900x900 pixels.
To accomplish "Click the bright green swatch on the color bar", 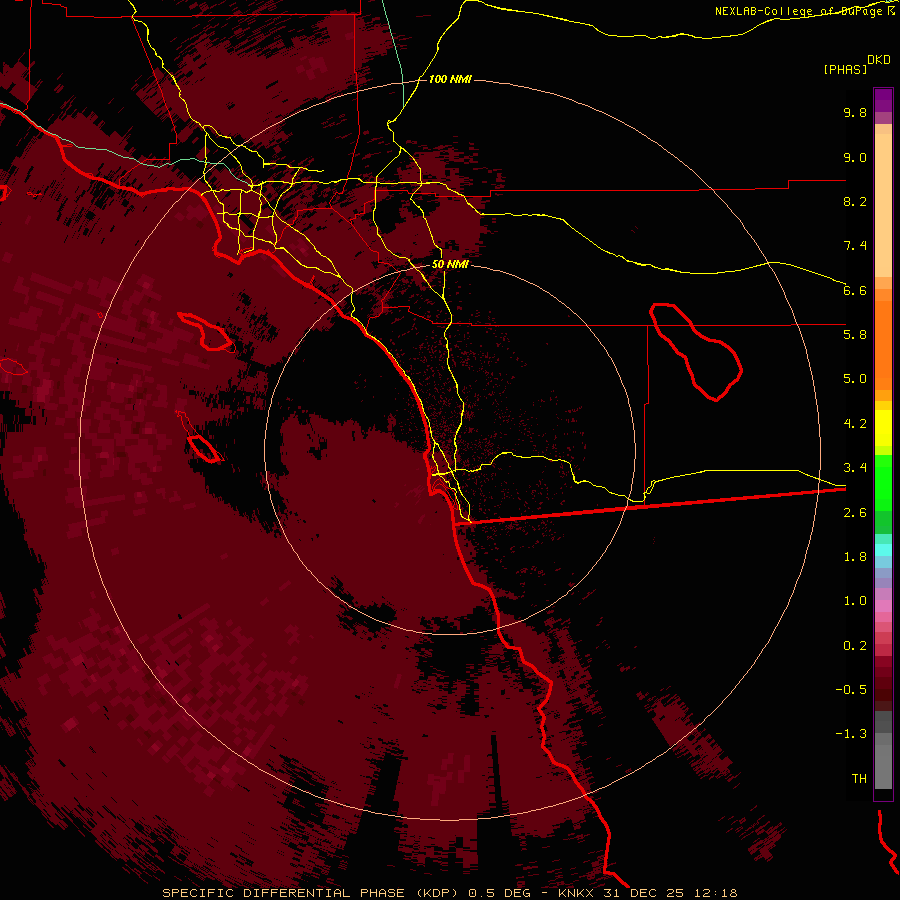I will (x=883, y=482).
